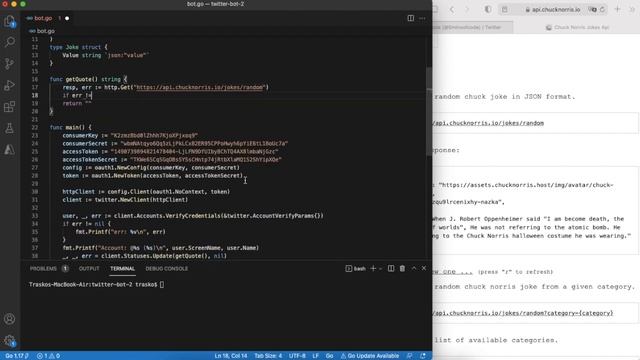This screenshot has width=640, height=360.
Task: Select Chuck Norris Jokes Api Safari tab
Action: 577,27
